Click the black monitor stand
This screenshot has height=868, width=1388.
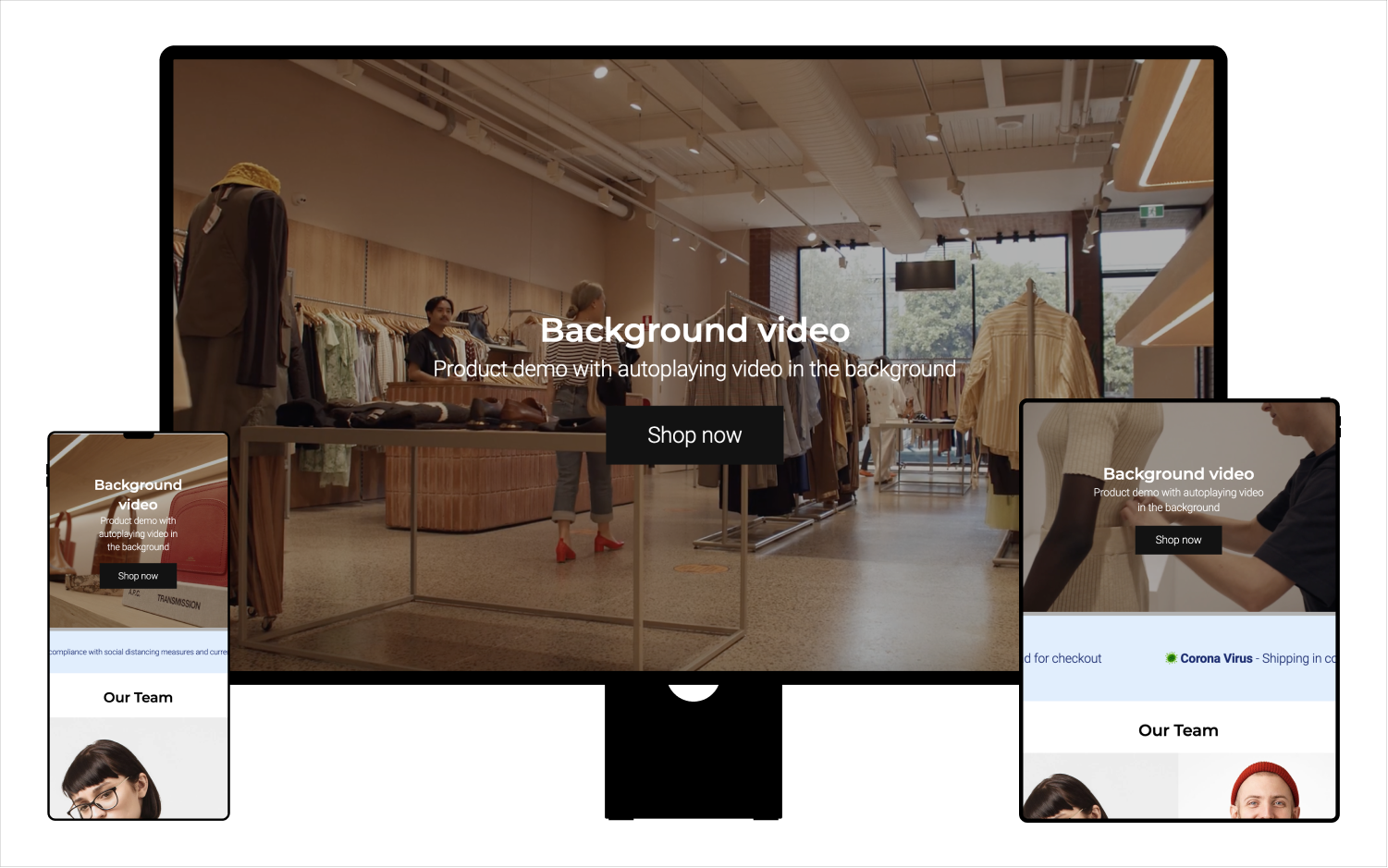(x=694, y=758)
